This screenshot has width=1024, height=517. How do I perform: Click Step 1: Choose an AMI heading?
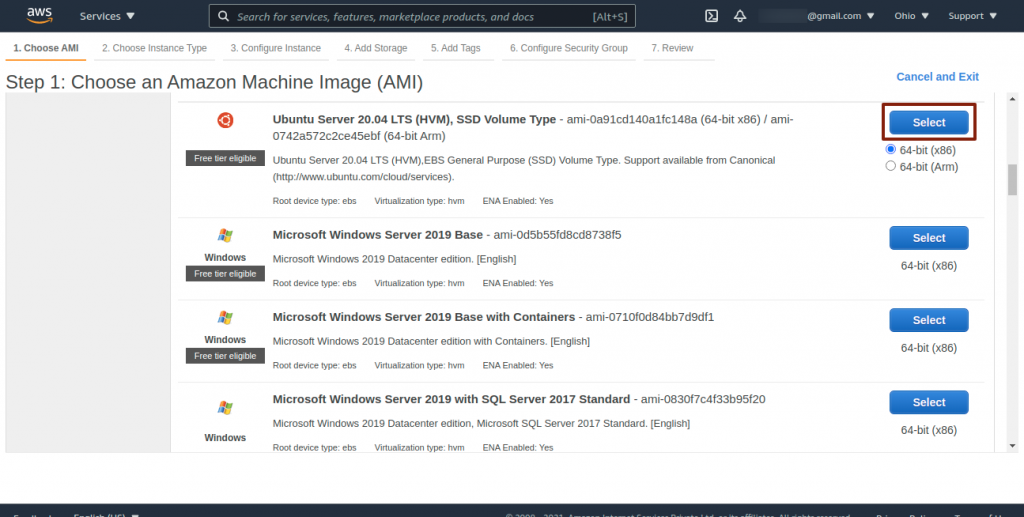click(x=214, y=82)
